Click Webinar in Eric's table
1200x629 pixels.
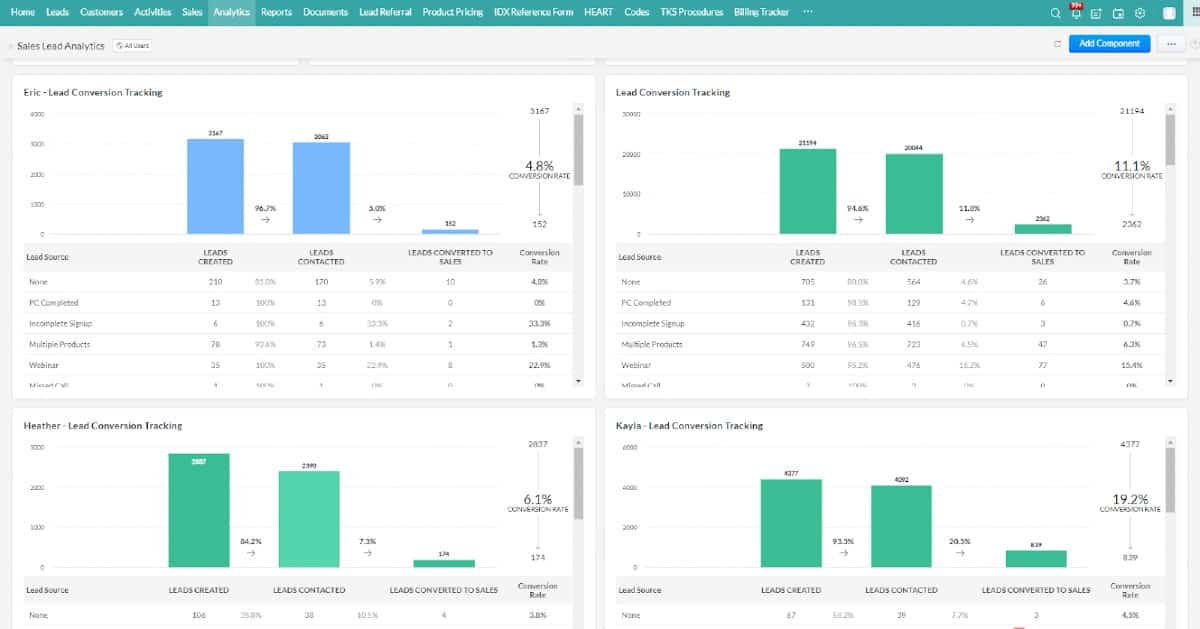pyautogui.click(x=43, y=365)
